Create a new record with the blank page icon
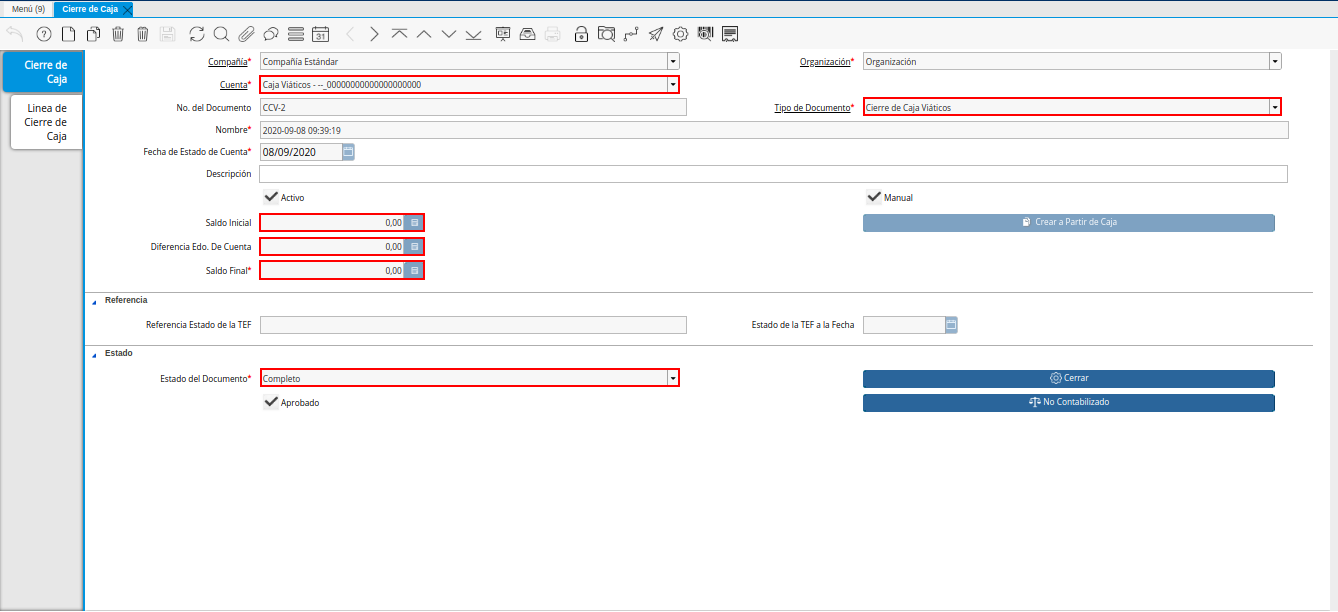 point(68,34)
